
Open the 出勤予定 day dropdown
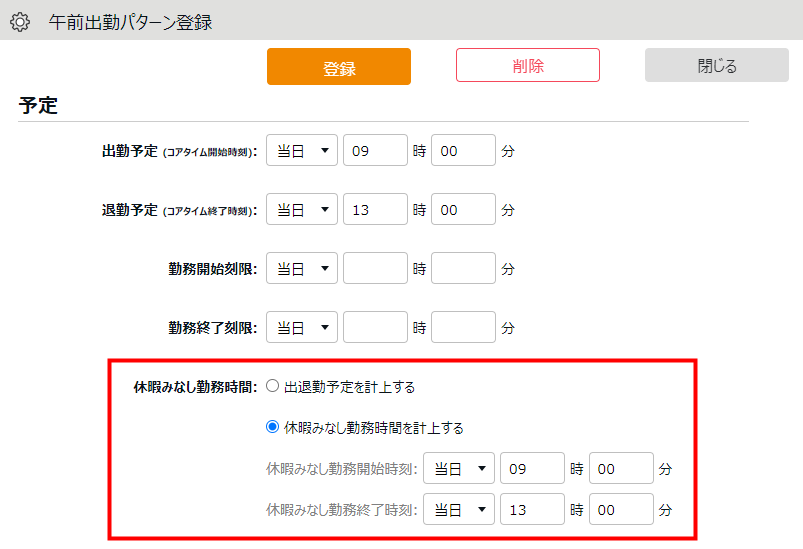coord(302,151)
